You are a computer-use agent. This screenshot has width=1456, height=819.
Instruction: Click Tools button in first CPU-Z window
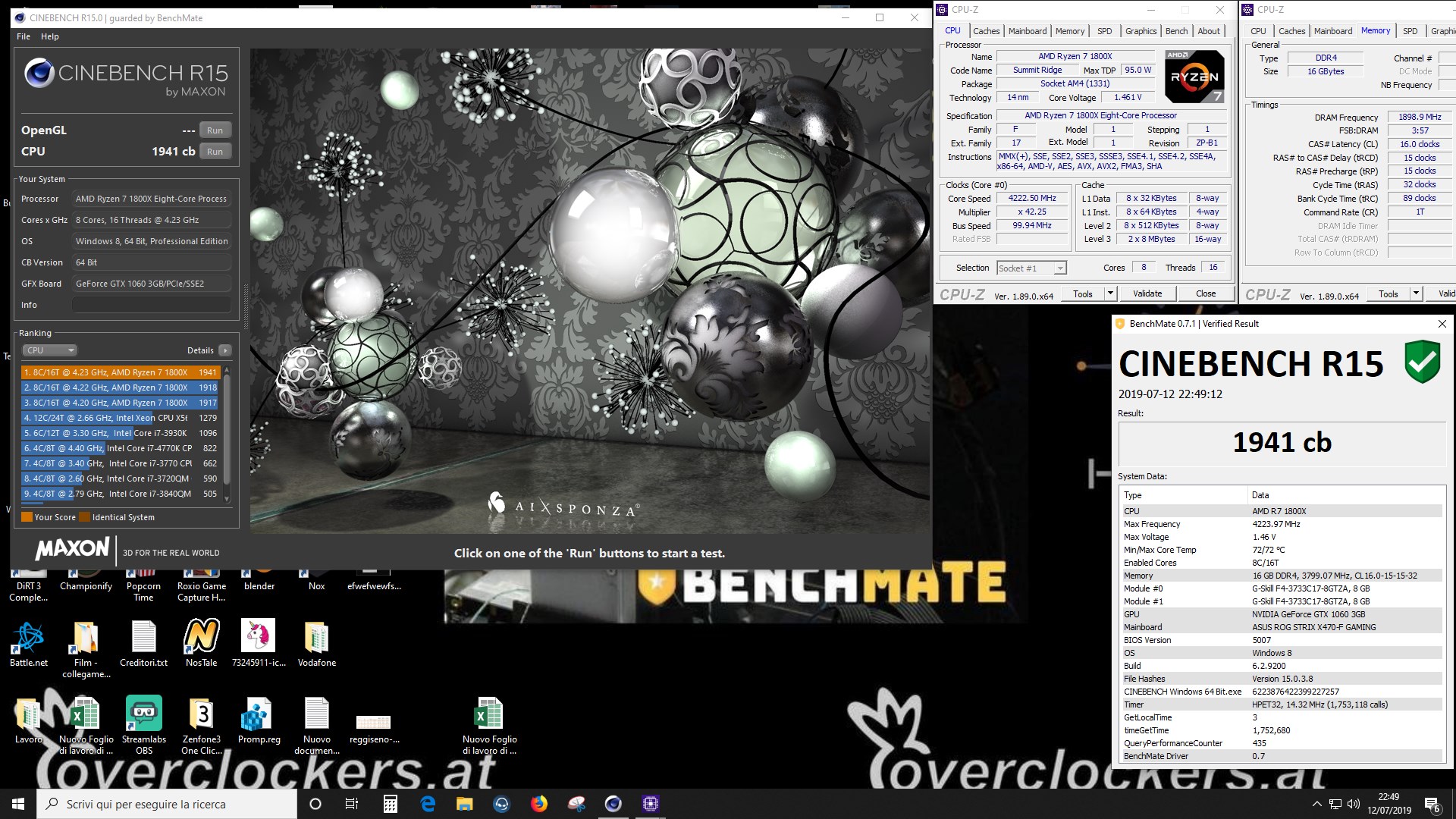tap(1083, 294)
